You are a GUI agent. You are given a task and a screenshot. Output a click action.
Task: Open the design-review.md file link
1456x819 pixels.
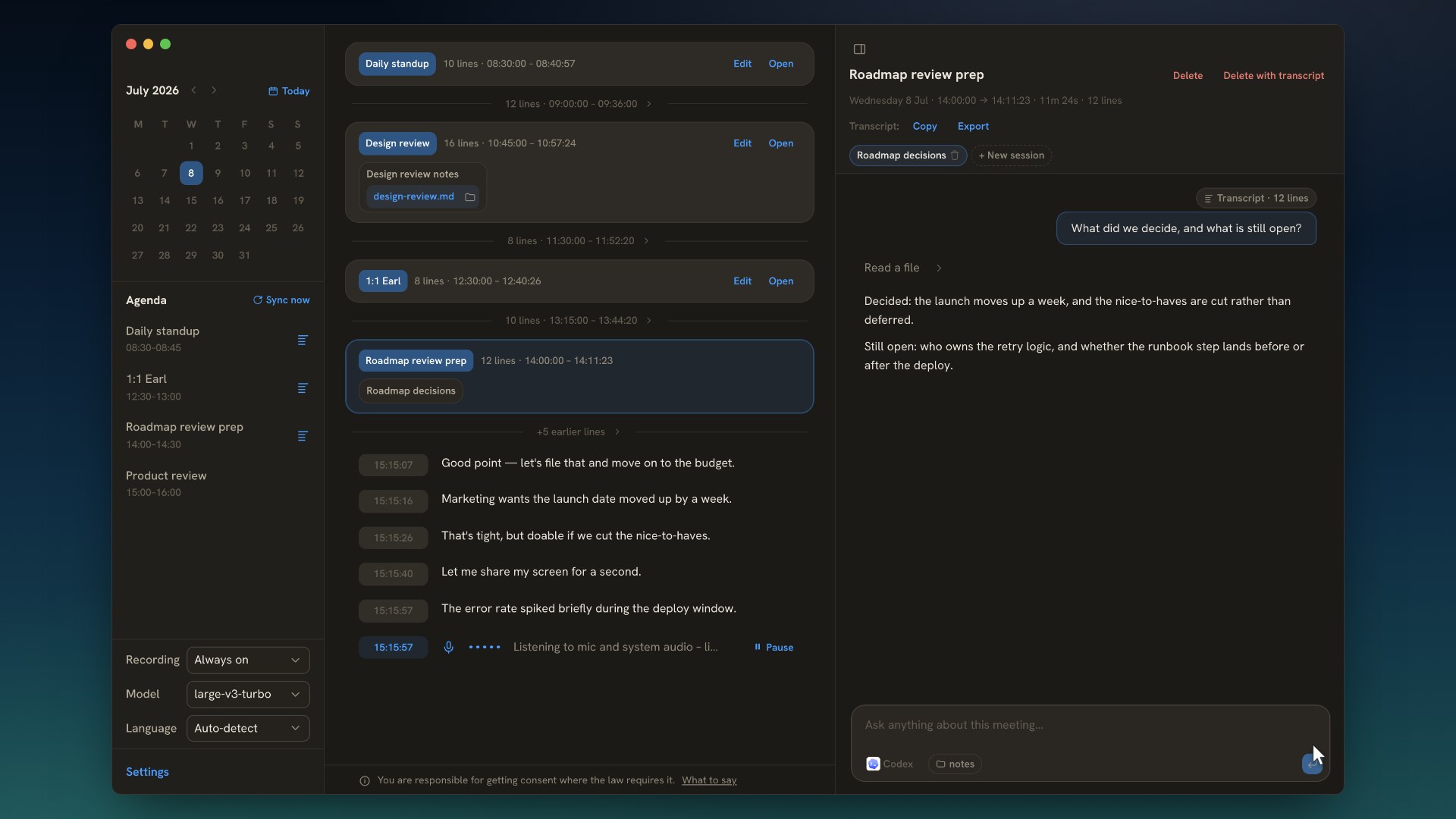click(413, 197)
